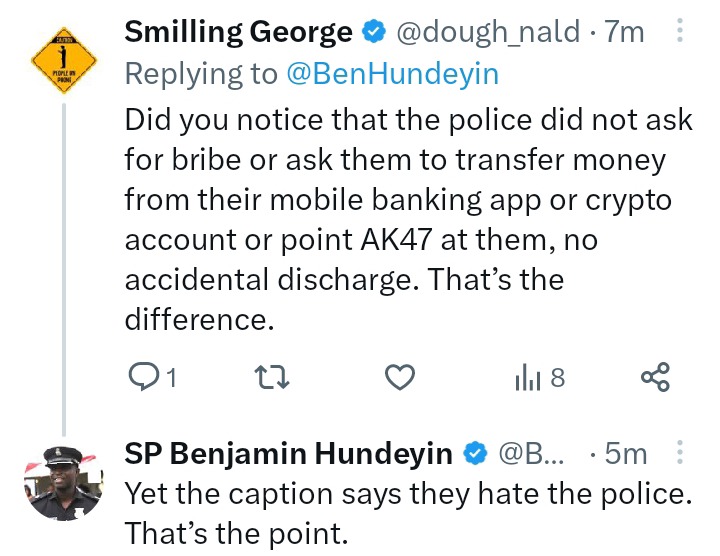
Task: View analytics showing 8 views
Action: pyautogui.click(x=539, y=377)
